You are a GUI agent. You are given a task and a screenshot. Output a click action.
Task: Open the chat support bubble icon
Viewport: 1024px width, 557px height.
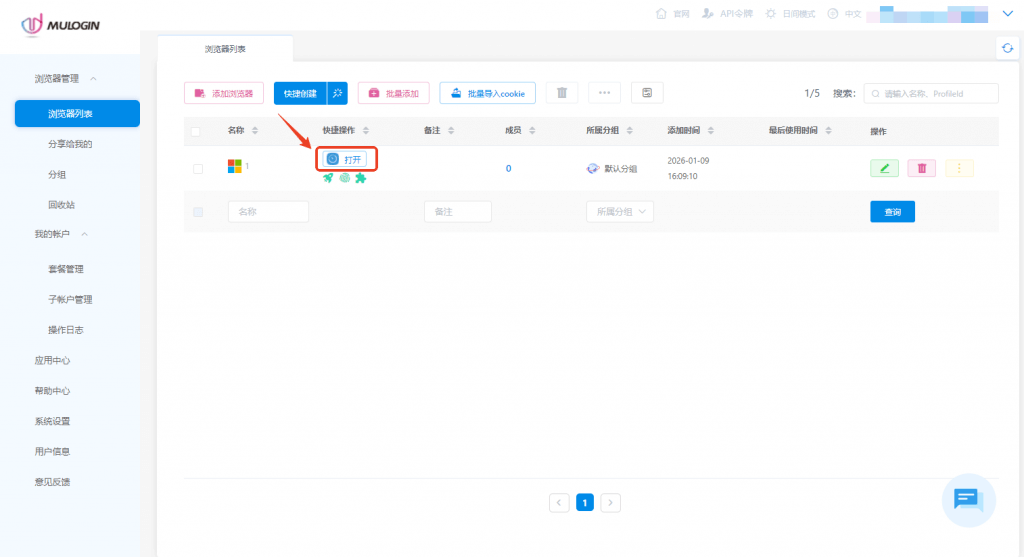(967, 499)
